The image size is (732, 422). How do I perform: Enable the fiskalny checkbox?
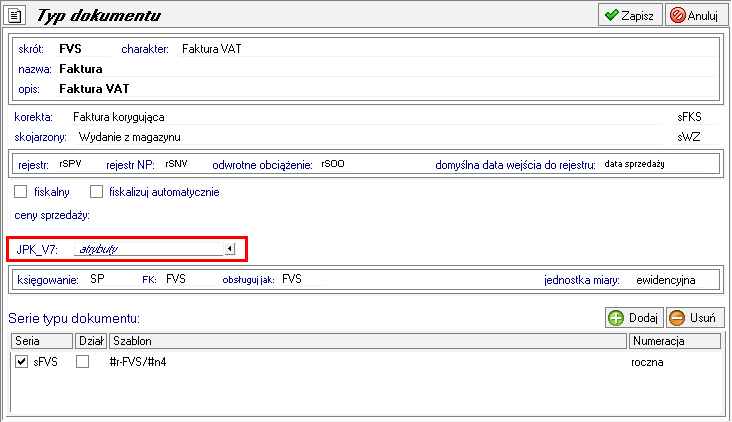(22, 192)
